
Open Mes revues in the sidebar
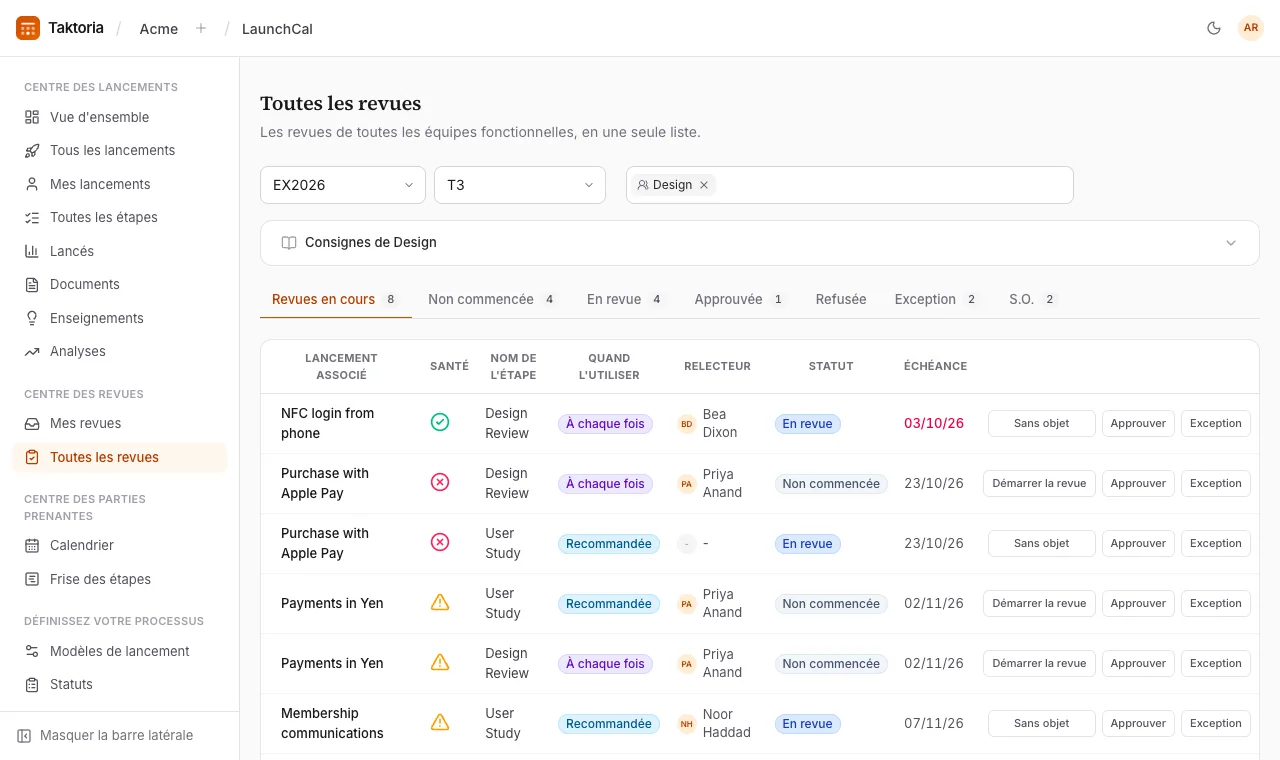119,423
